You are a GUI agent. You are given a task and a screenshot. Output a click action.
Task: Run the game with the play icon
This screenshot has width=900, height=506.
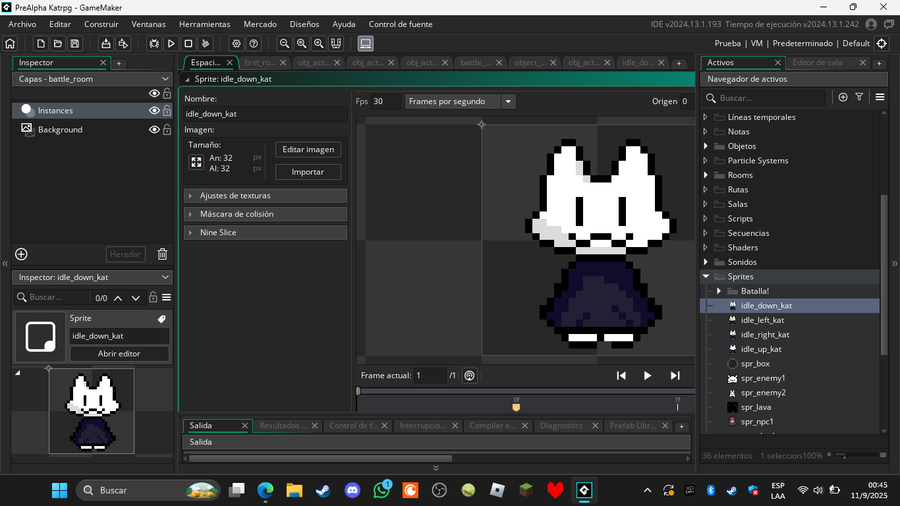(171, 43)
